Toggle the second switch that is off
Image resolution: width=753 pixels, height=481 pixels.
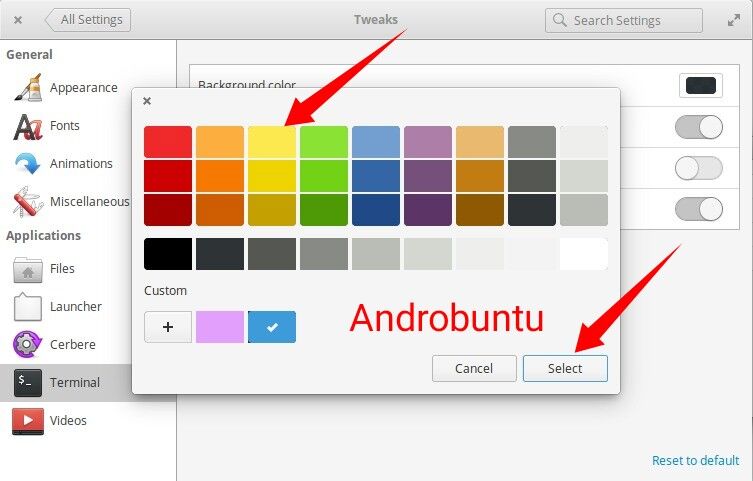(x=698, y=168)
